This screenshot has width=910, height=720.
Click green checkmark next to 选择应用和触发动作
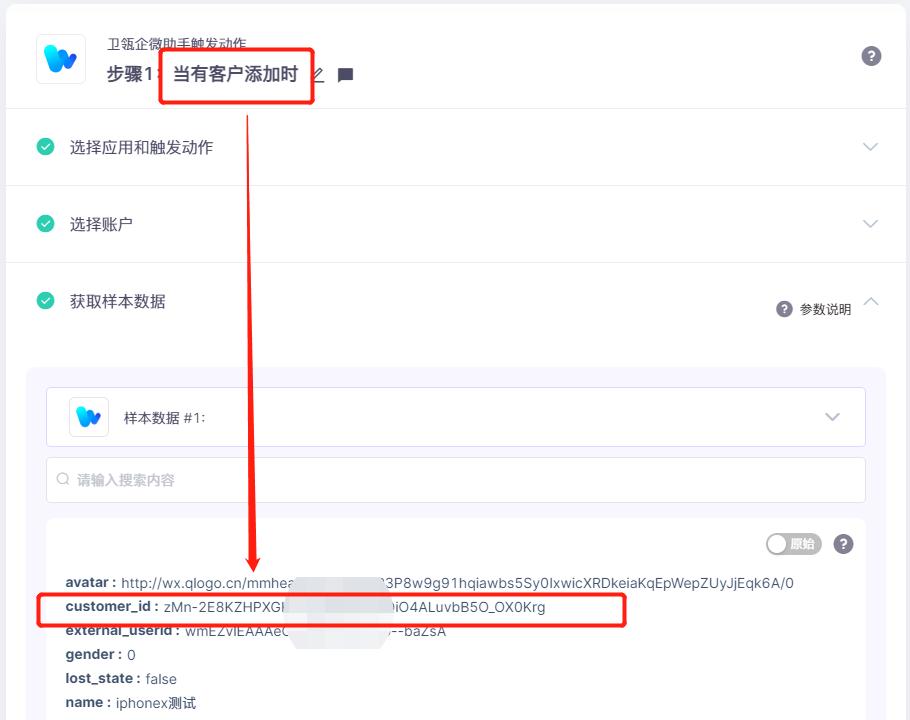point(46,147)
